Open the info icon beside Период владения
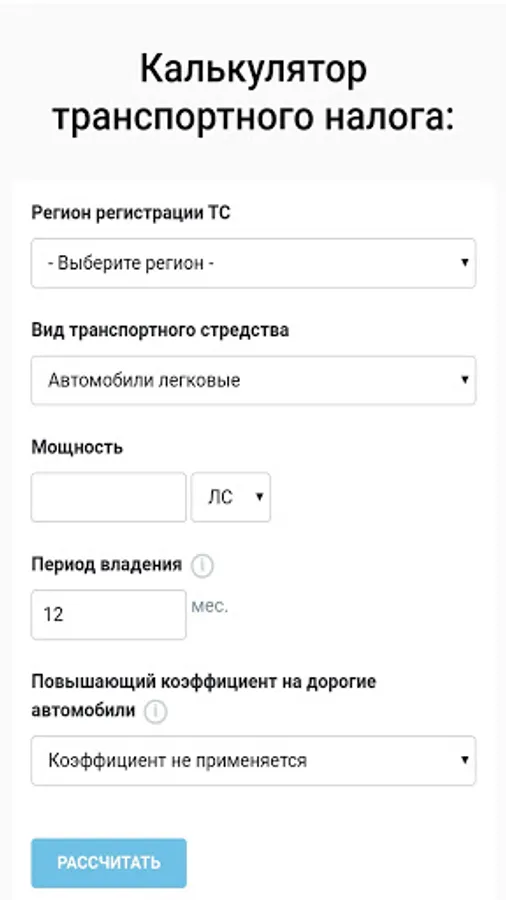Viewport: 506px width, 900px height. [202, 567]
